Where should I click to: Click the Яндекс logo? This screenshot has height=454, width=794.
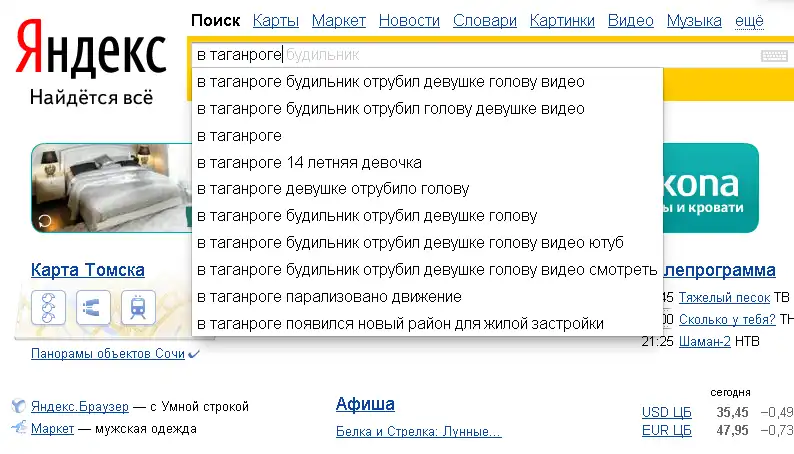tap(90, 52)
